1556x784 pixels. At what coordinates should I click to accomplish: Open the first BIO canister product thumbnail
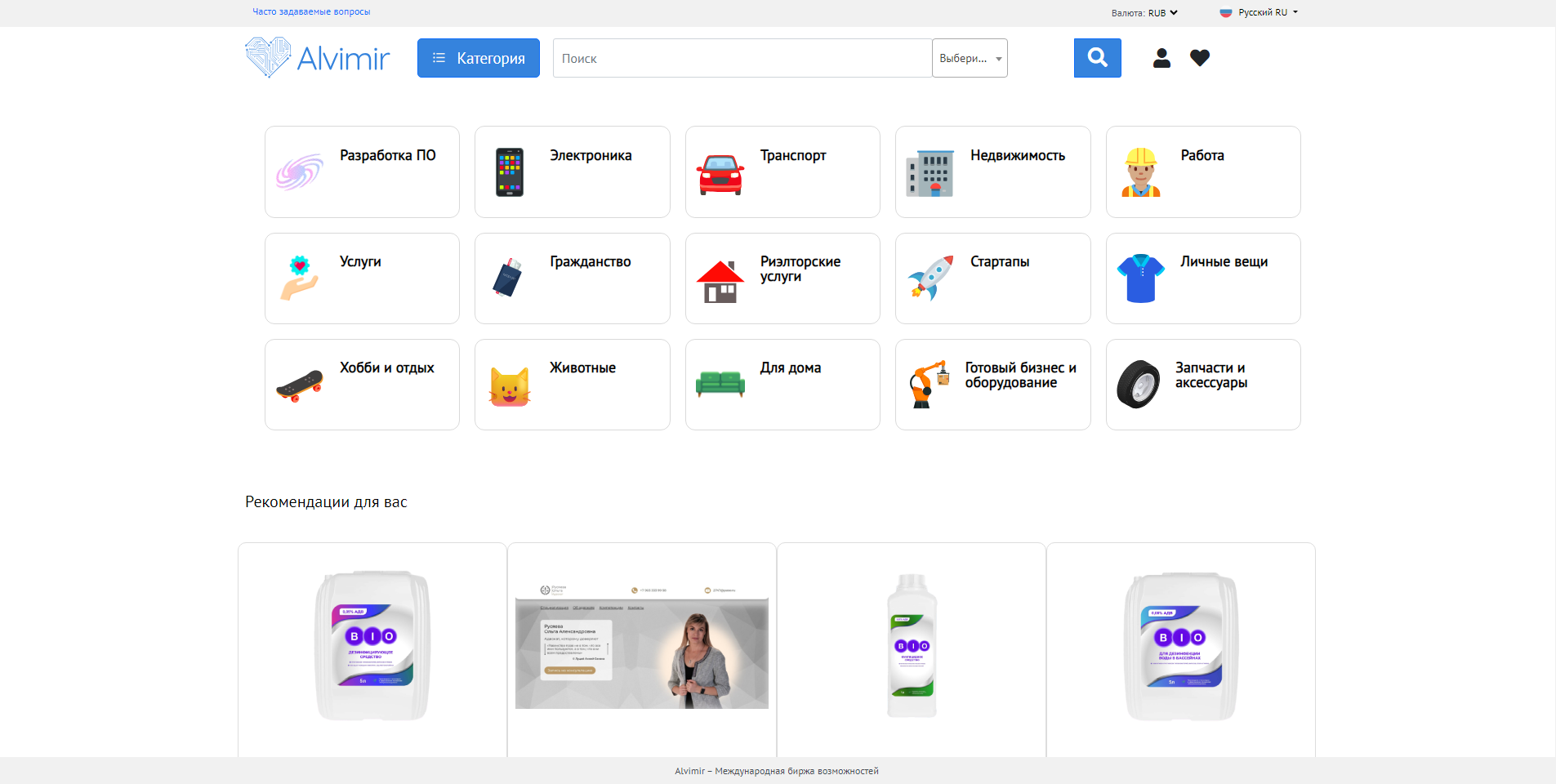pos(372,646)
